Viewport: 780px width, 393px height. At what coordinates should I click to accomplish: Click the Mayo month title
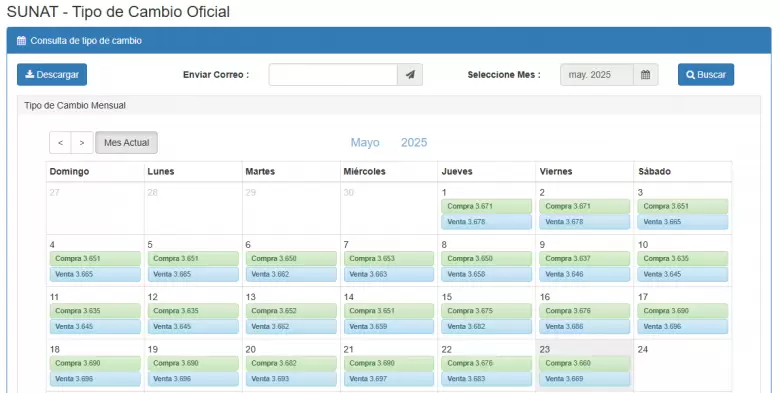[365, 143]
